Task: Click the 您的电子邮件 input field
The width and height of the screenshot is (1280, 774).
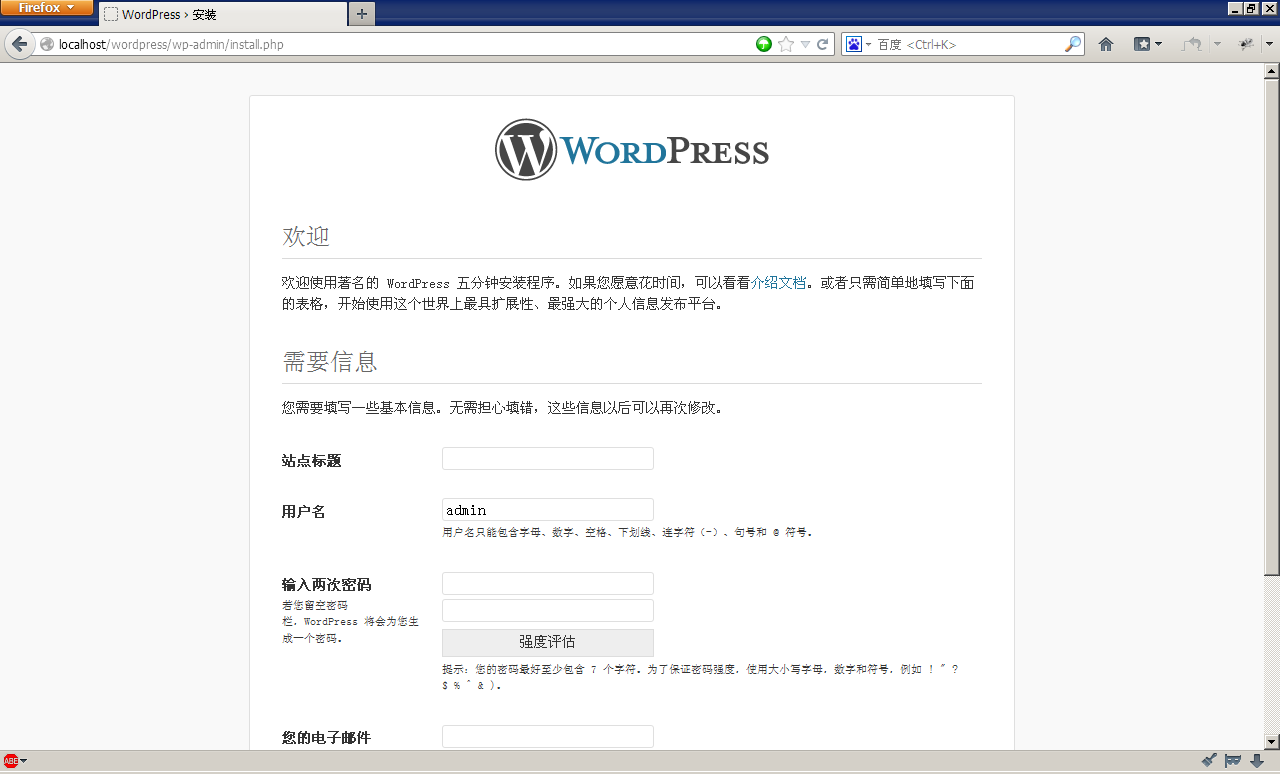Action: point(548,737)
